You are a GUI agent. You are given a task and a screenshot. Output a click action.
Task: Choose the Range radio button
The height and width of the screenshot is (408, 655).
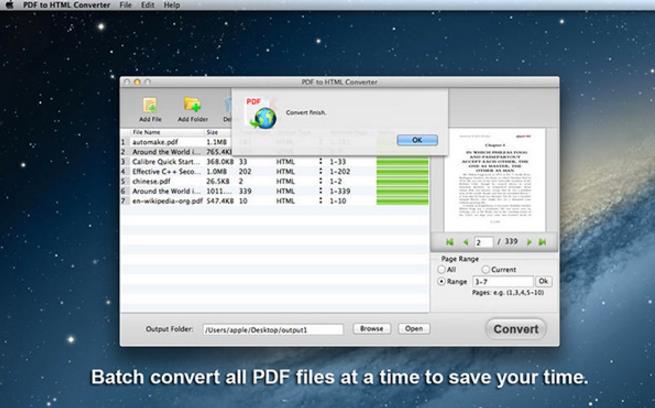[x=441, y=281]
